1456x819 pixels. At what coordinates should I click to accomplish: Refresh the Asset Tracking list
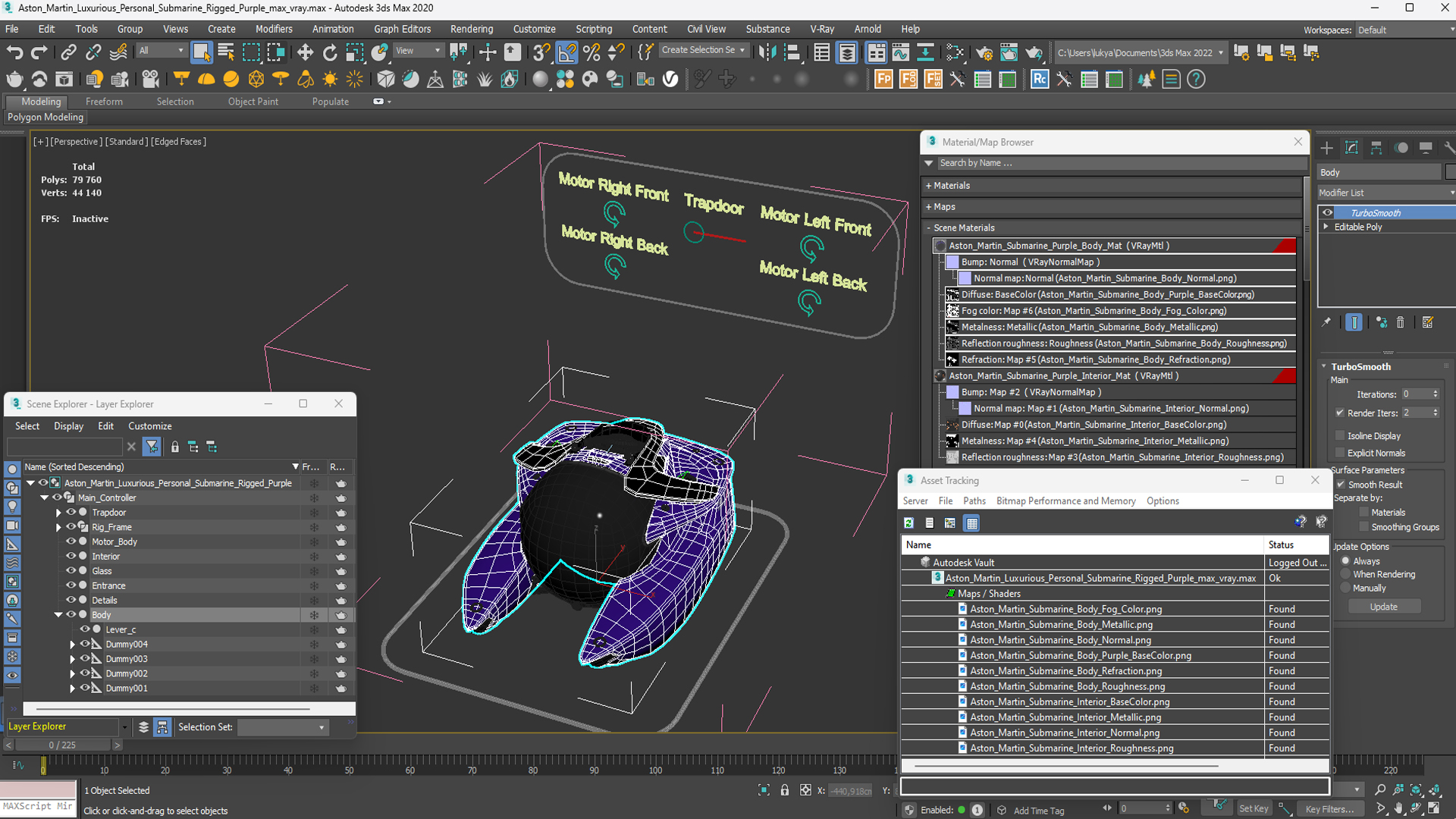click(908, 522)
